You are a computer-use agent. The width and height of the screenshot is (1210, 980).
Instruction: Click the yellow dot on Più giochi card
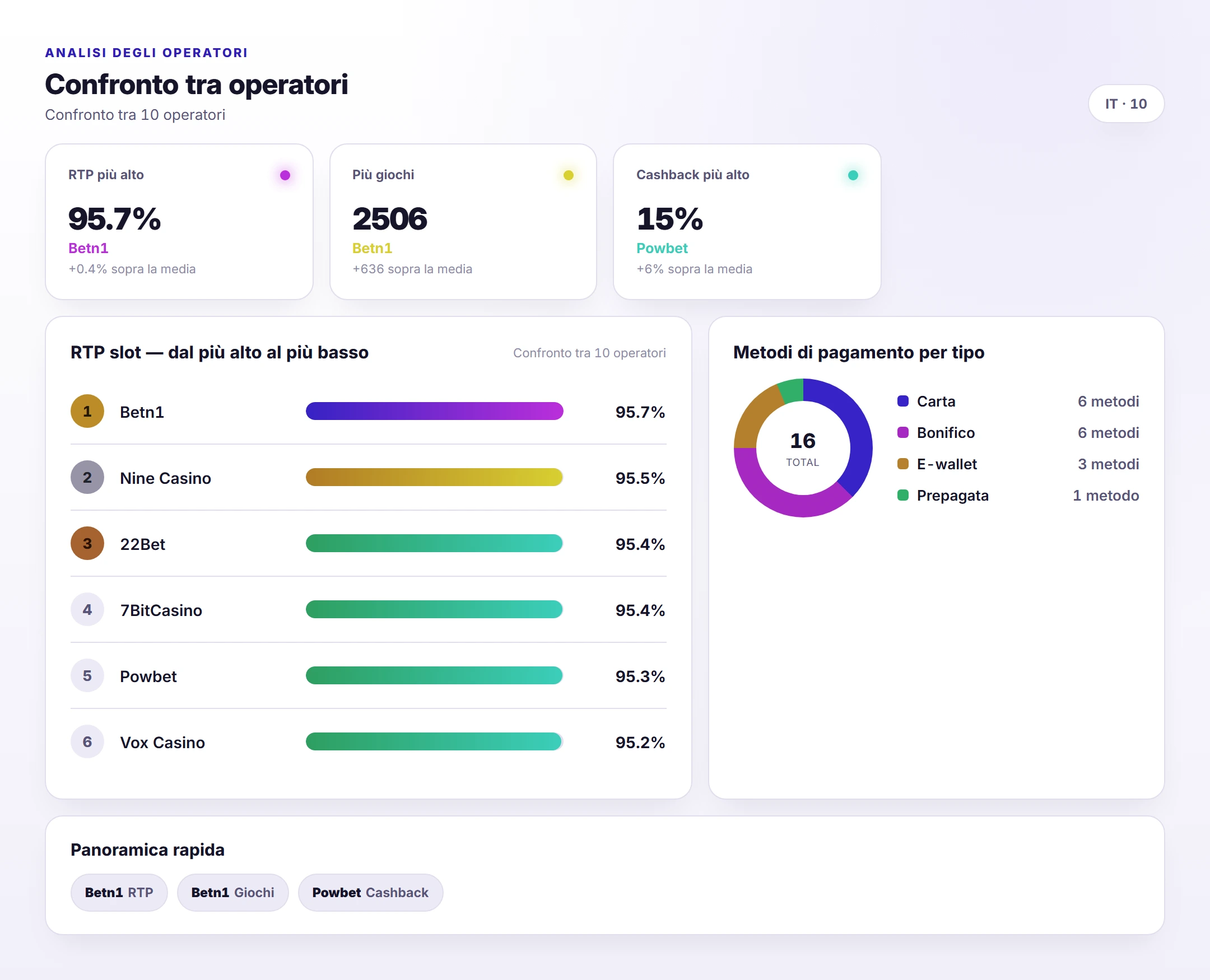(x=569, y=175)
